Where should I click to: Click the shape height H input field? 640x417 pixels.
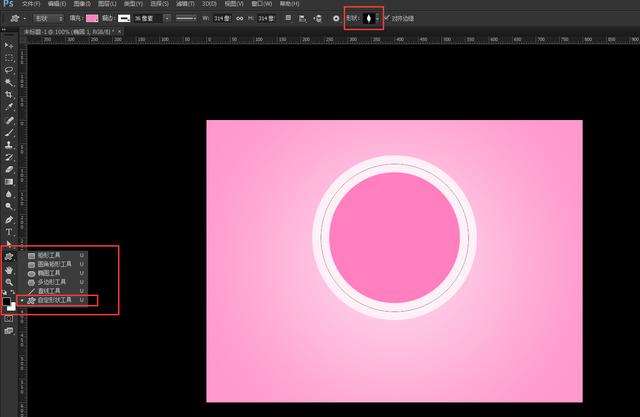267,18
